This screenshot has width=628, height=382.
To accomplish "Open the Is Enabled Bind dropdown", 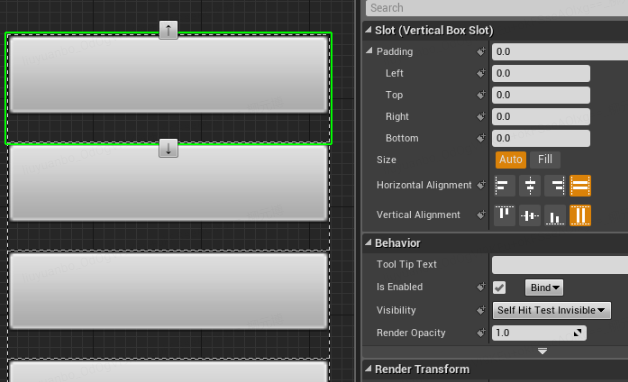I will coord(544,288).
